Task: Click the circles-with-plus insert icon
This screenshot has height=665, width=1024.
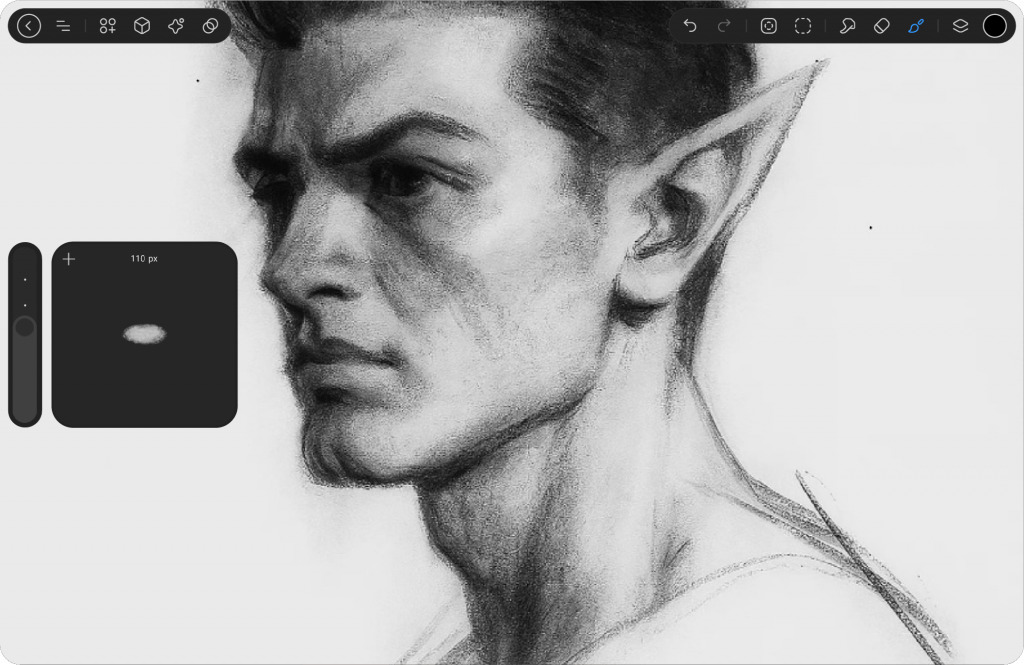Action: point(108,26)
